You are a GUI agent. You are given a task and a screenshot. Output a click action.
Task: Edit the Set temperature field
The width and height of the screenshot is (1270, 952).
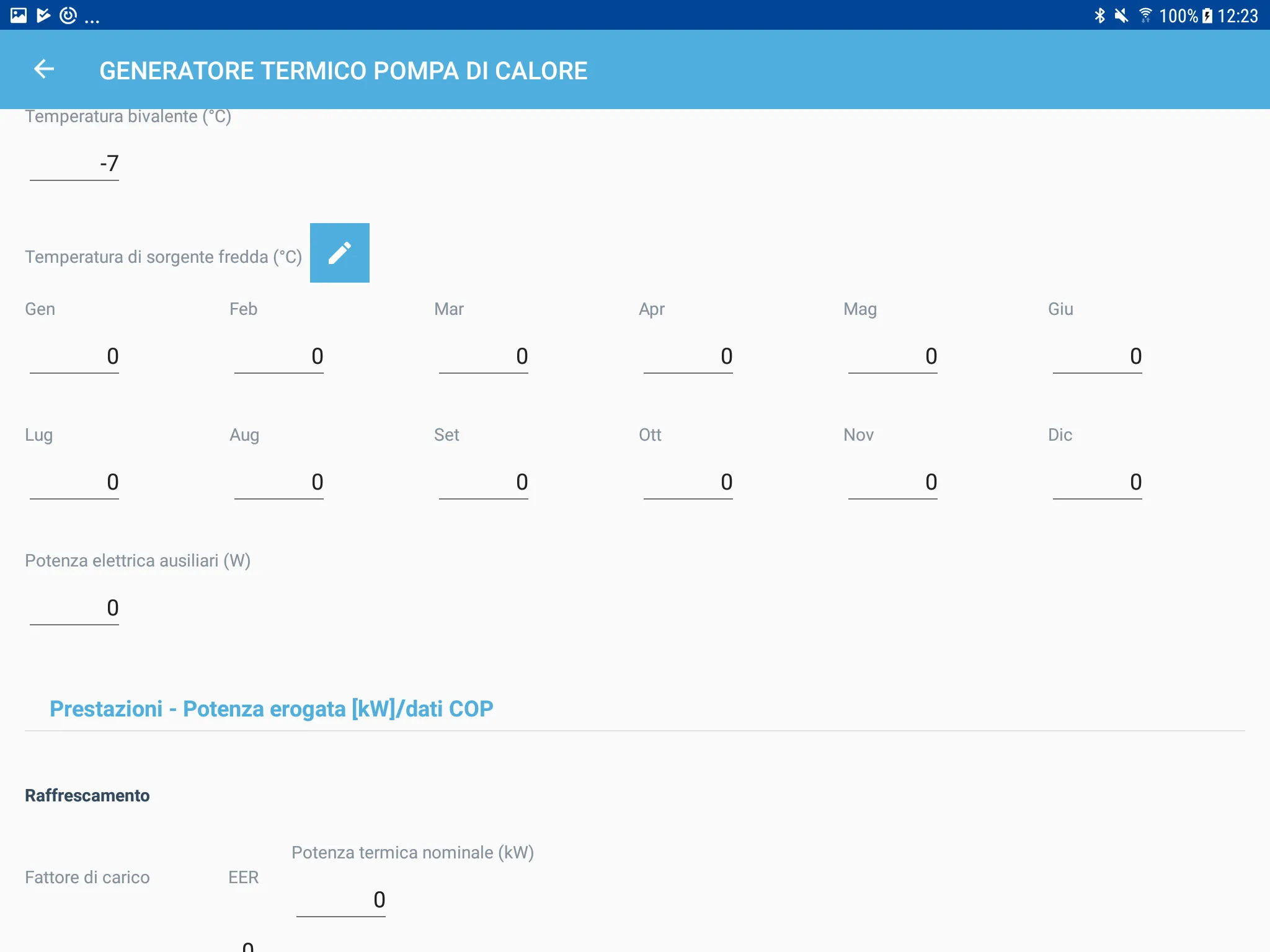click(x=484, y=483)
